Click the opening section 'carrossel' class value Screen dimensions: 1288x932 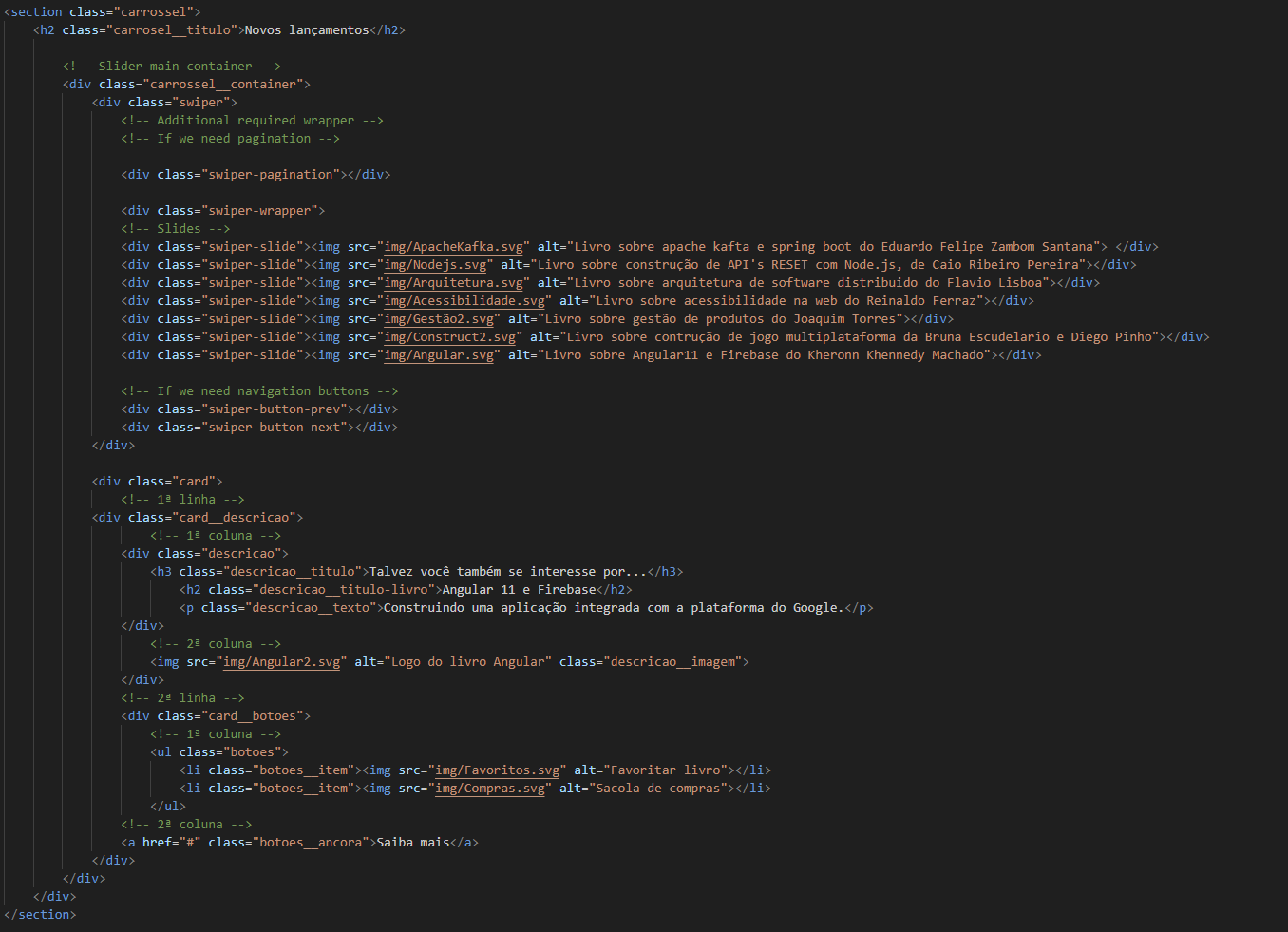[154, 12]
